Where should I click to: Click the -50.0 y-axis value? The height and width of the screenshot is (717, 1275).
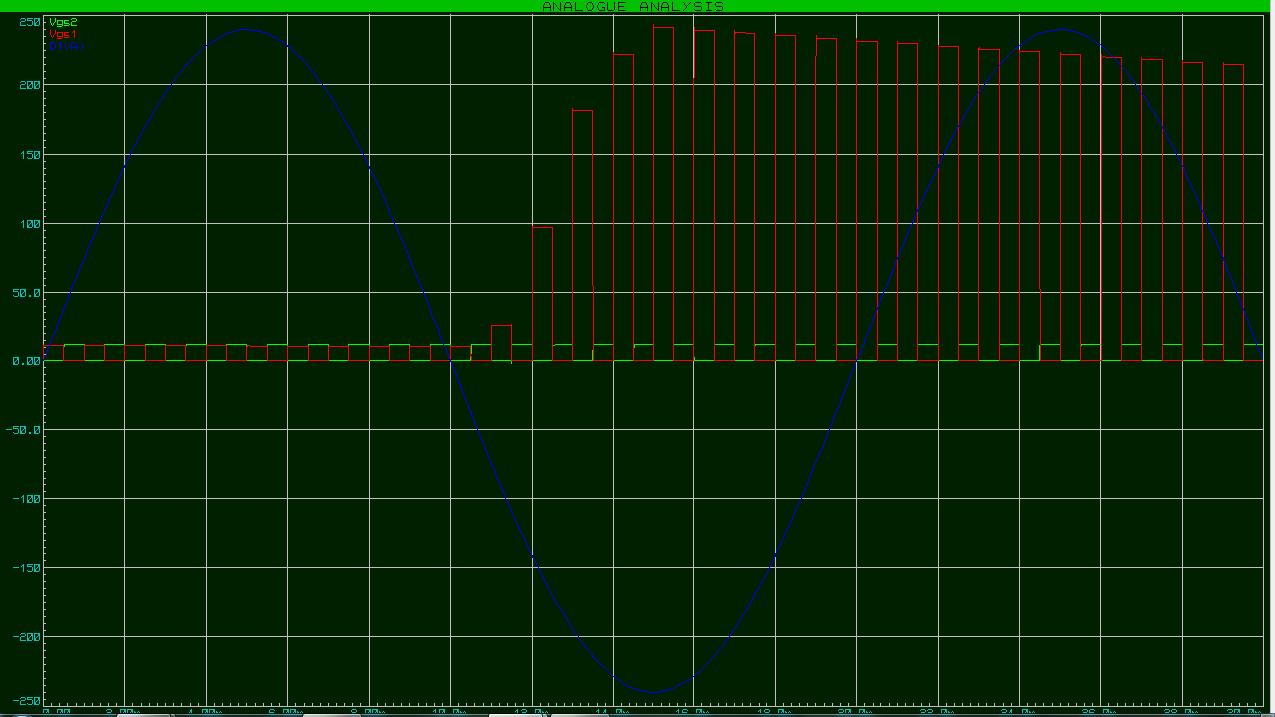pyautogui.click(x=22, y=430)
